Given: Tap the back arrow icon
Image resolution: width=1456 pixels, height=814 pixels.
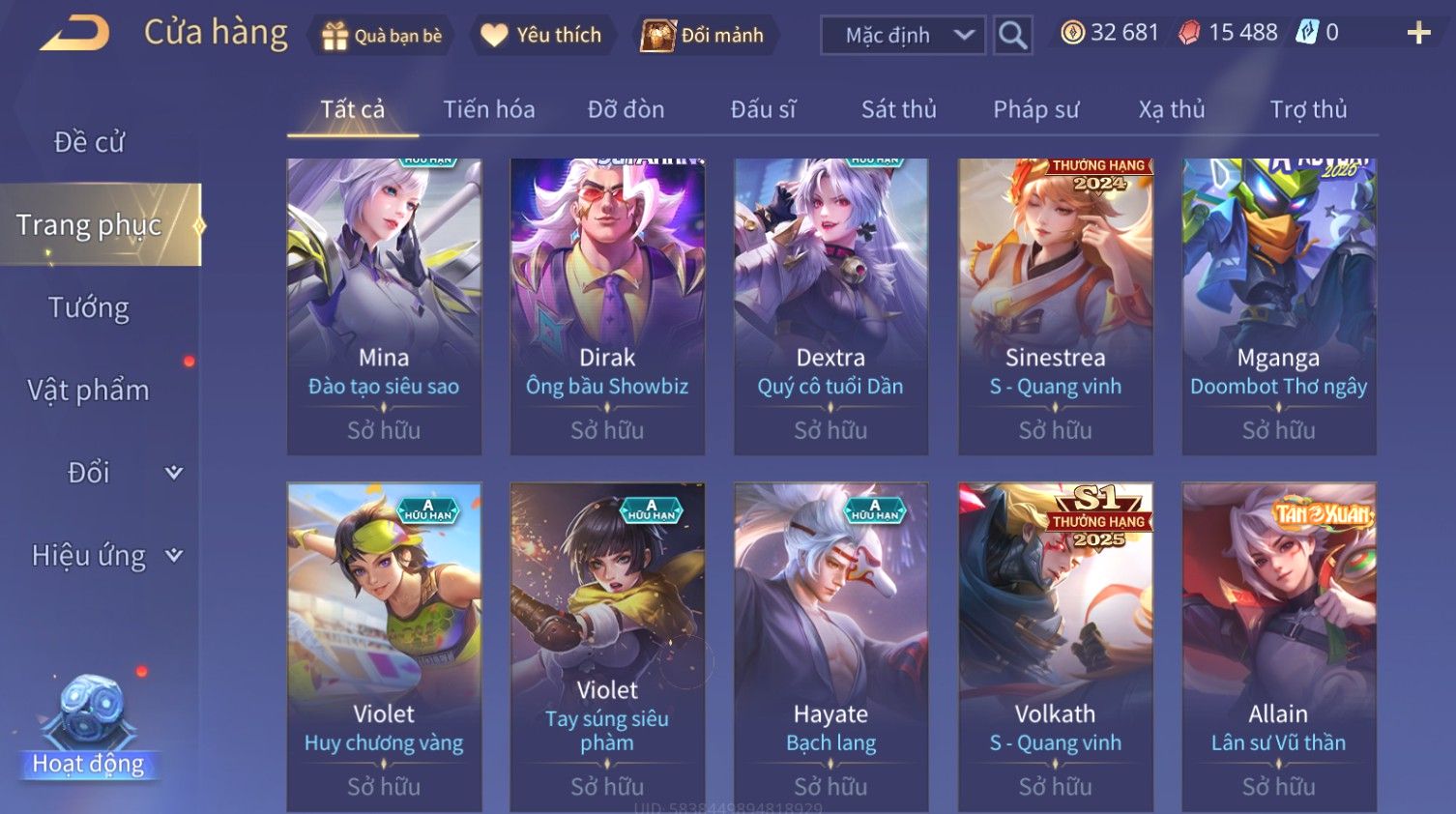Looking at the screenshot, I should click(x=74, y=34).
